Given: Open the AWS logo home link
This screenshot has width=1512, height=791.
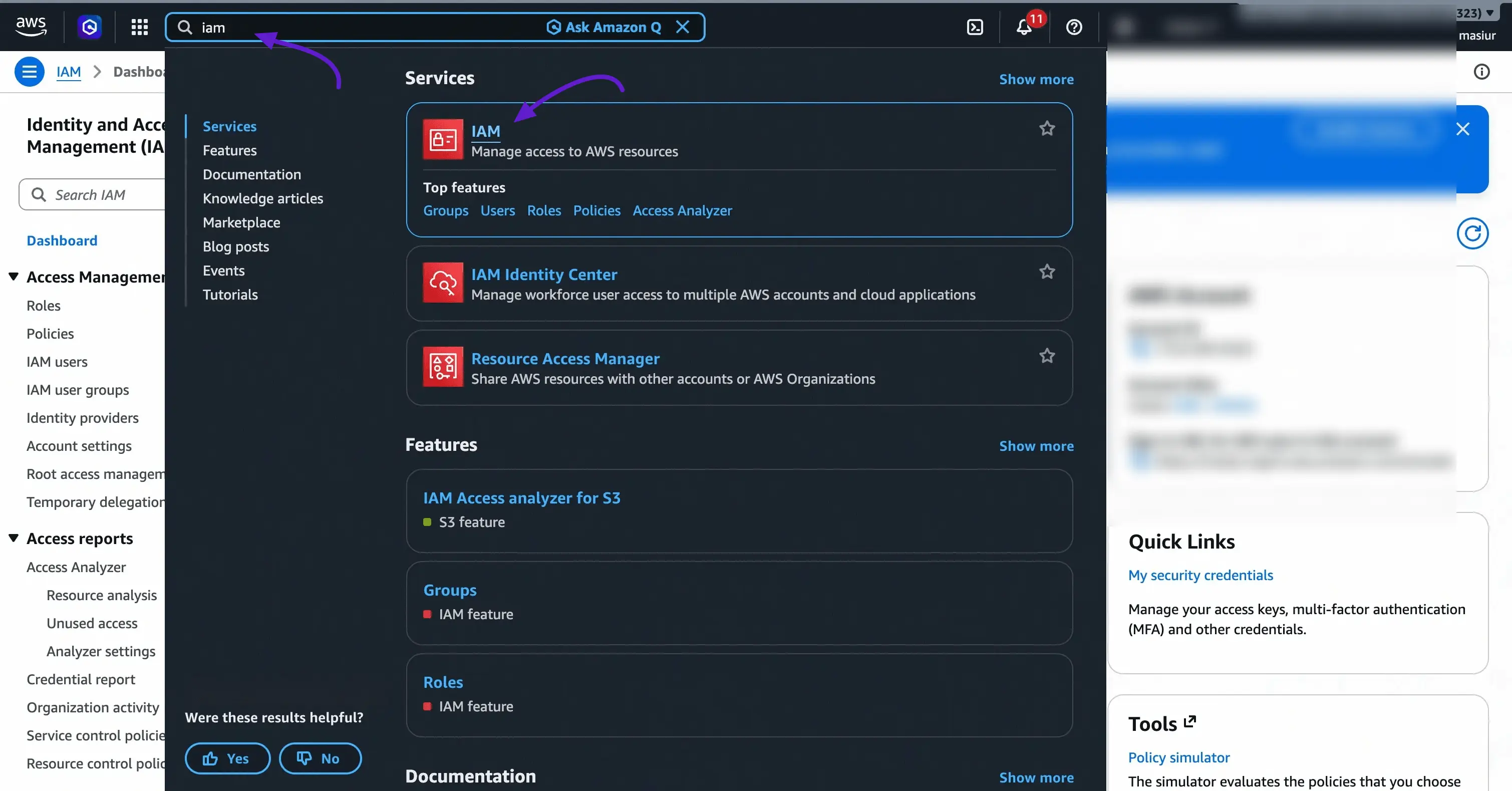Looking at the screenshot, I should [x=31, y=27].
